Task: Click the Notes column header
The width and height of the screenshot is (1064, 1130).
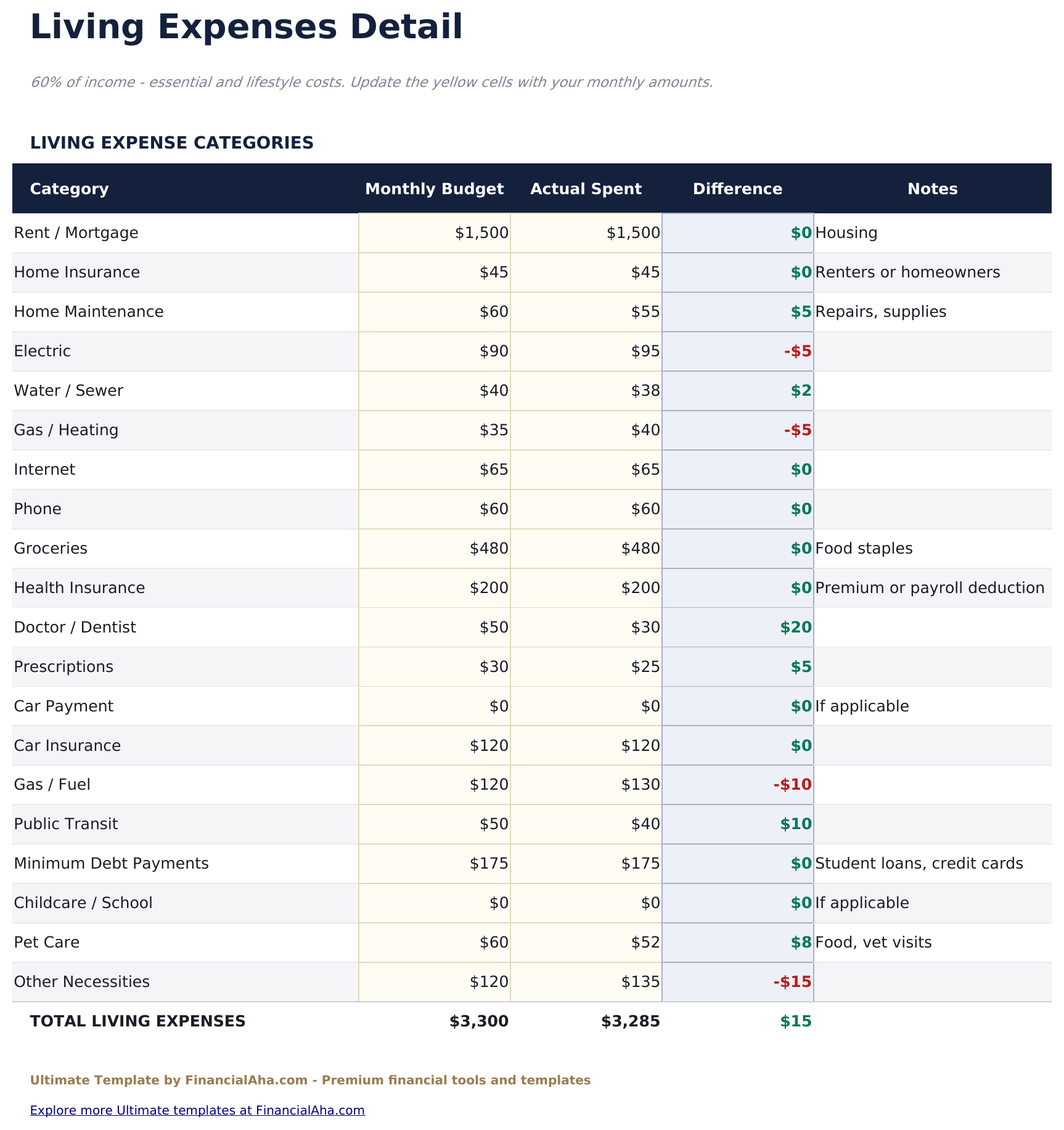Action: pyautogui.click(x=932, y=189)
